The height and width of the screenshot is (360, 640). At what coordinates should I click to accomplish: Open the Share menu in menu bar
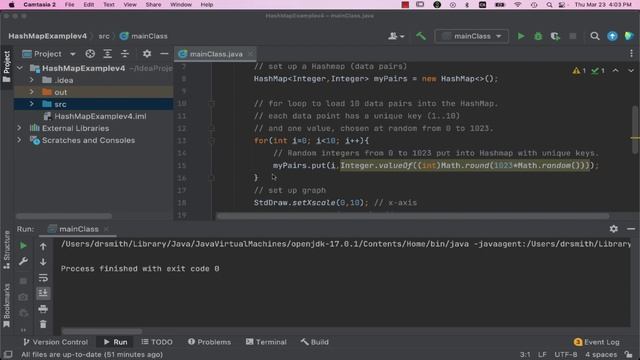click(x=153, y=4)
